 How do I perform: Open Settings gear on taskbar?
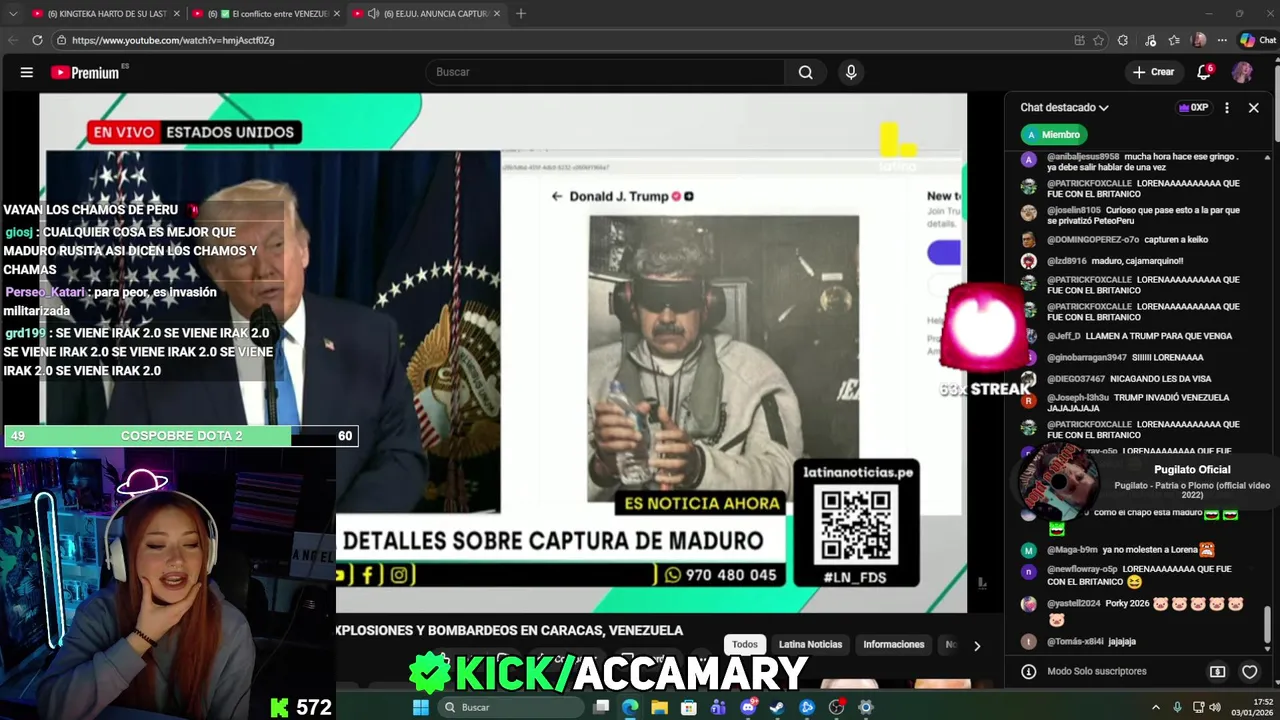[x=866, y=707]
